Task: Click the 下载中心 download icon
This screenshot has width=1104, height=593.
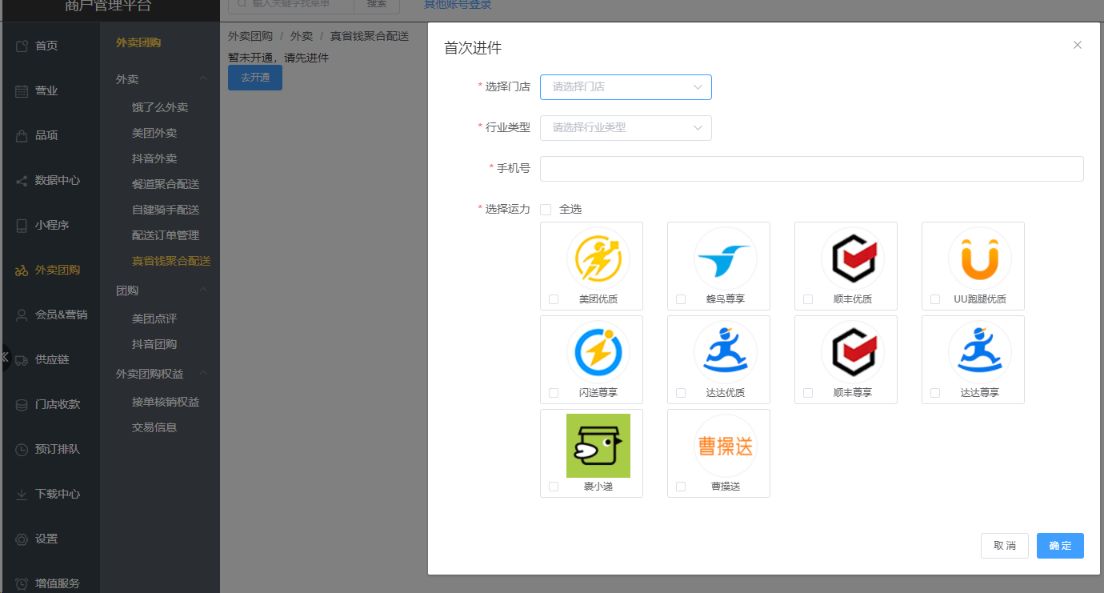Action: pos(22,494)
